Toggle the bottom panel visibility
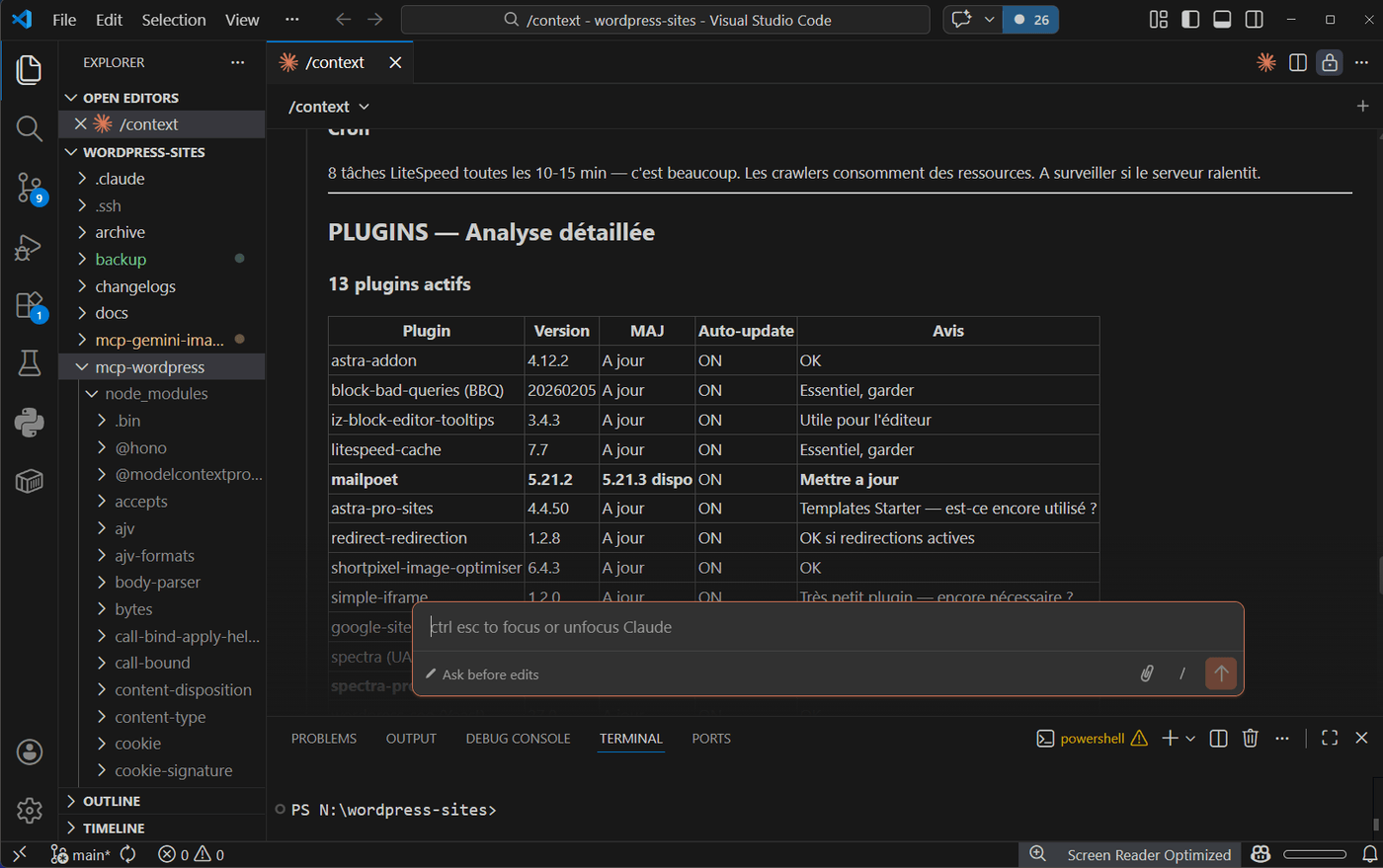 (1222, 18)
